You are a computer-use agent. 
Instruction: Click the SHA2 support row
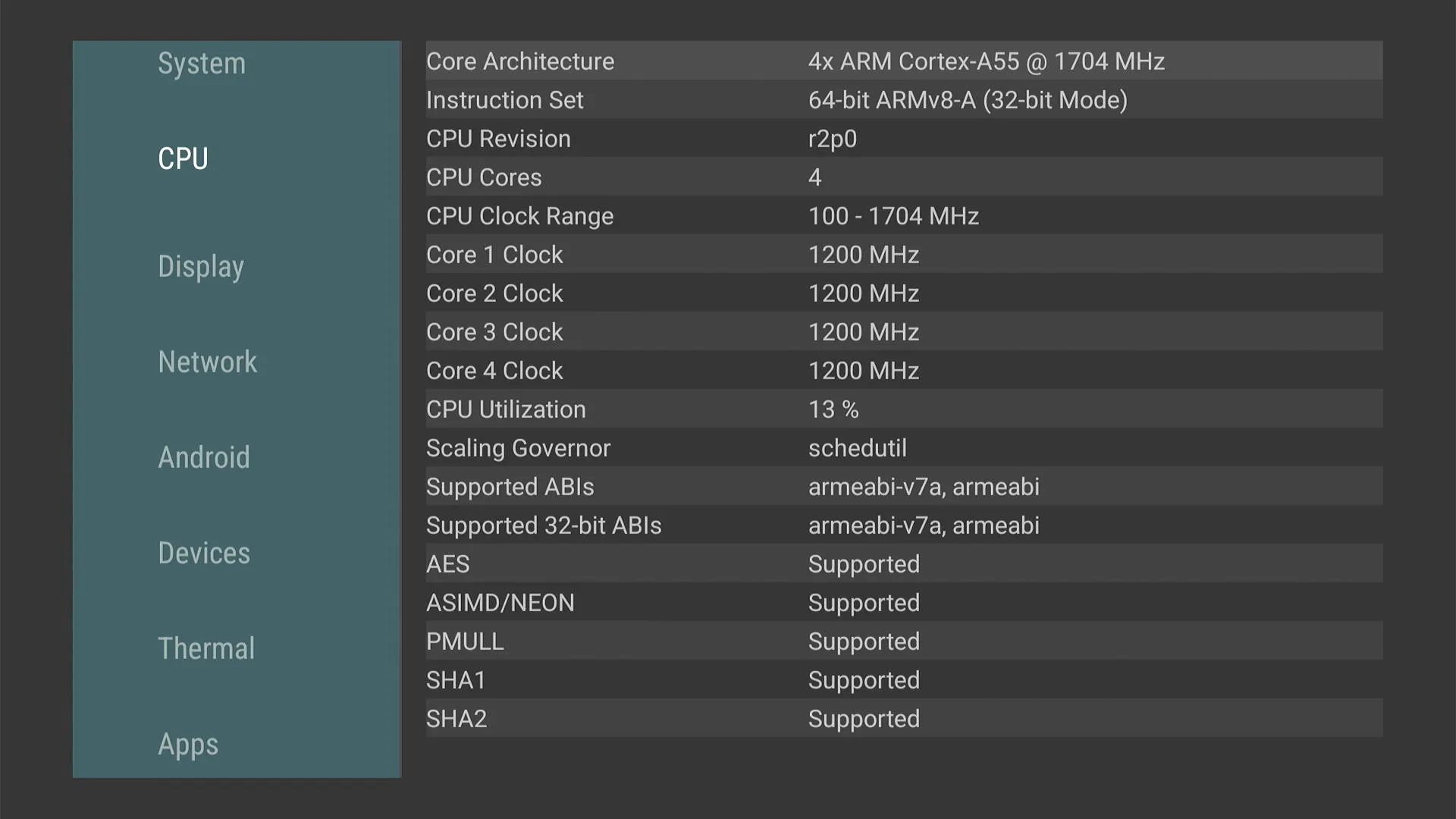pos(902,719)
